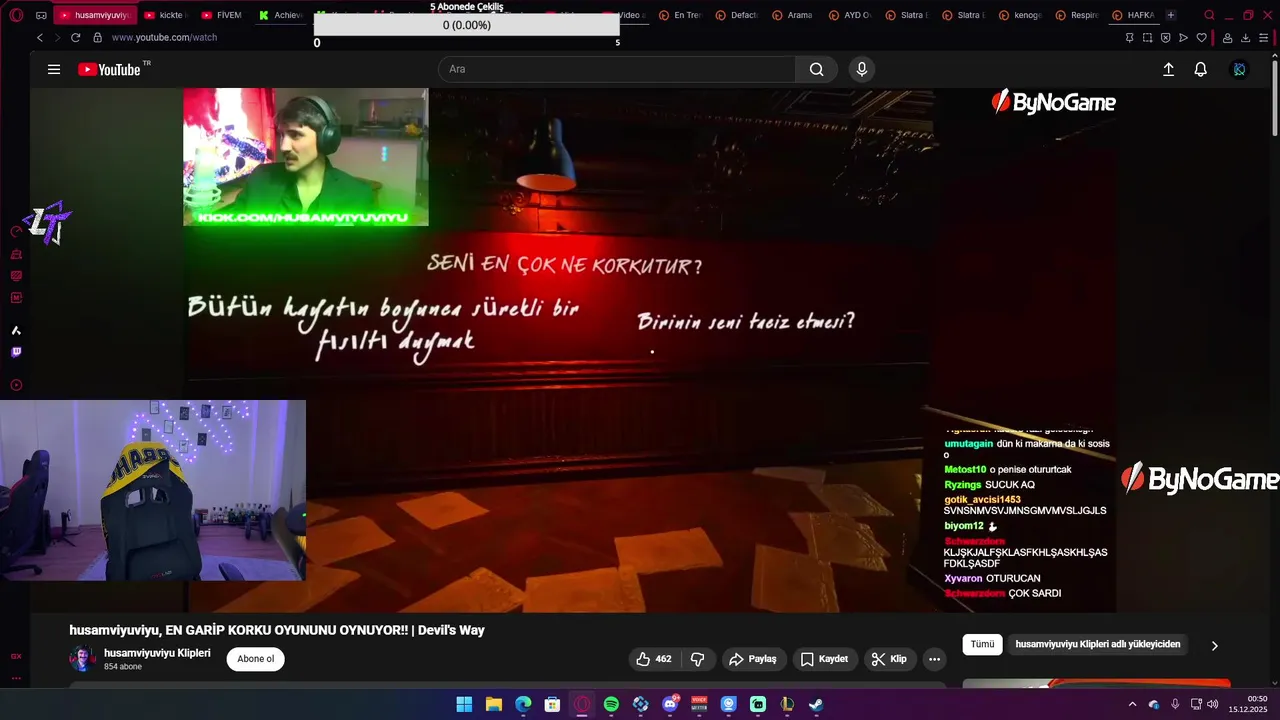Viewport: 1280px width, 720px height.
Task: Open the channel avatar beside Klipleri
Action: click(81, 659)
